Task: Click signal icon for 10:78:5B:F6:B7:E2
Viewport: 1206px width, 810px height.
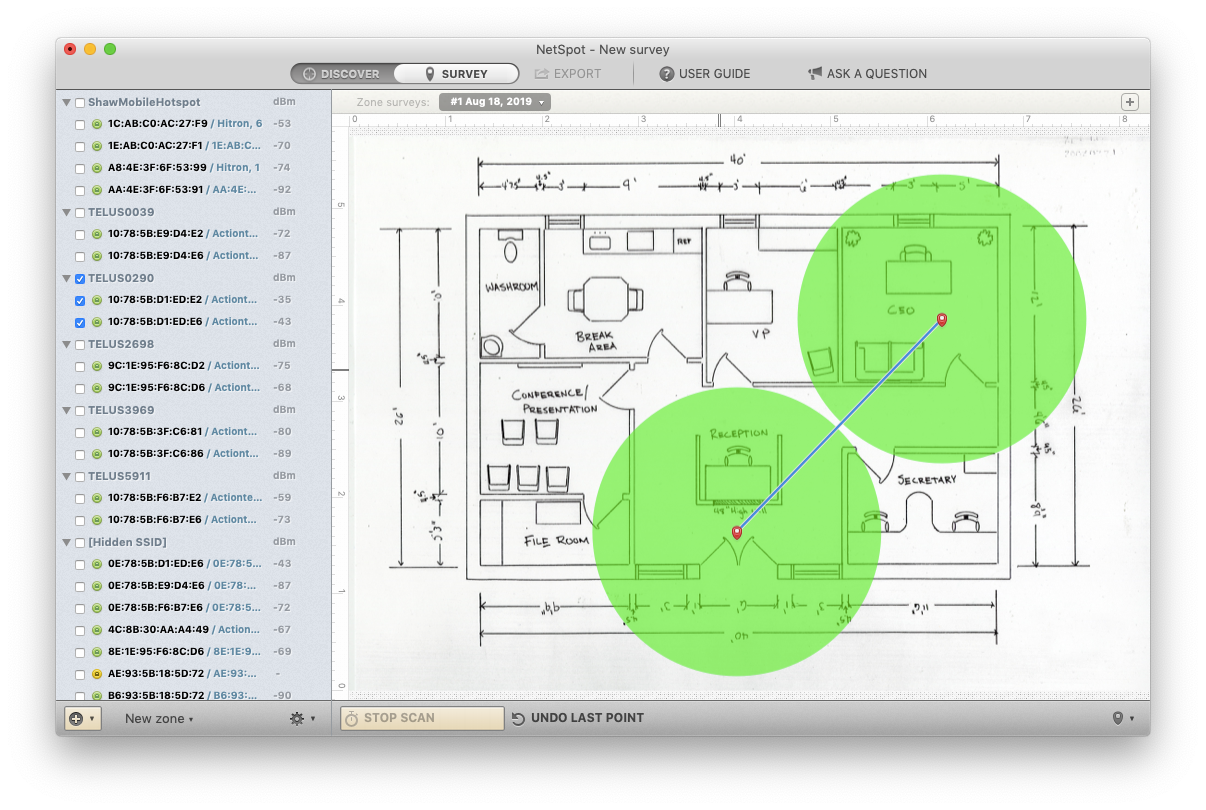Action: 97,498
